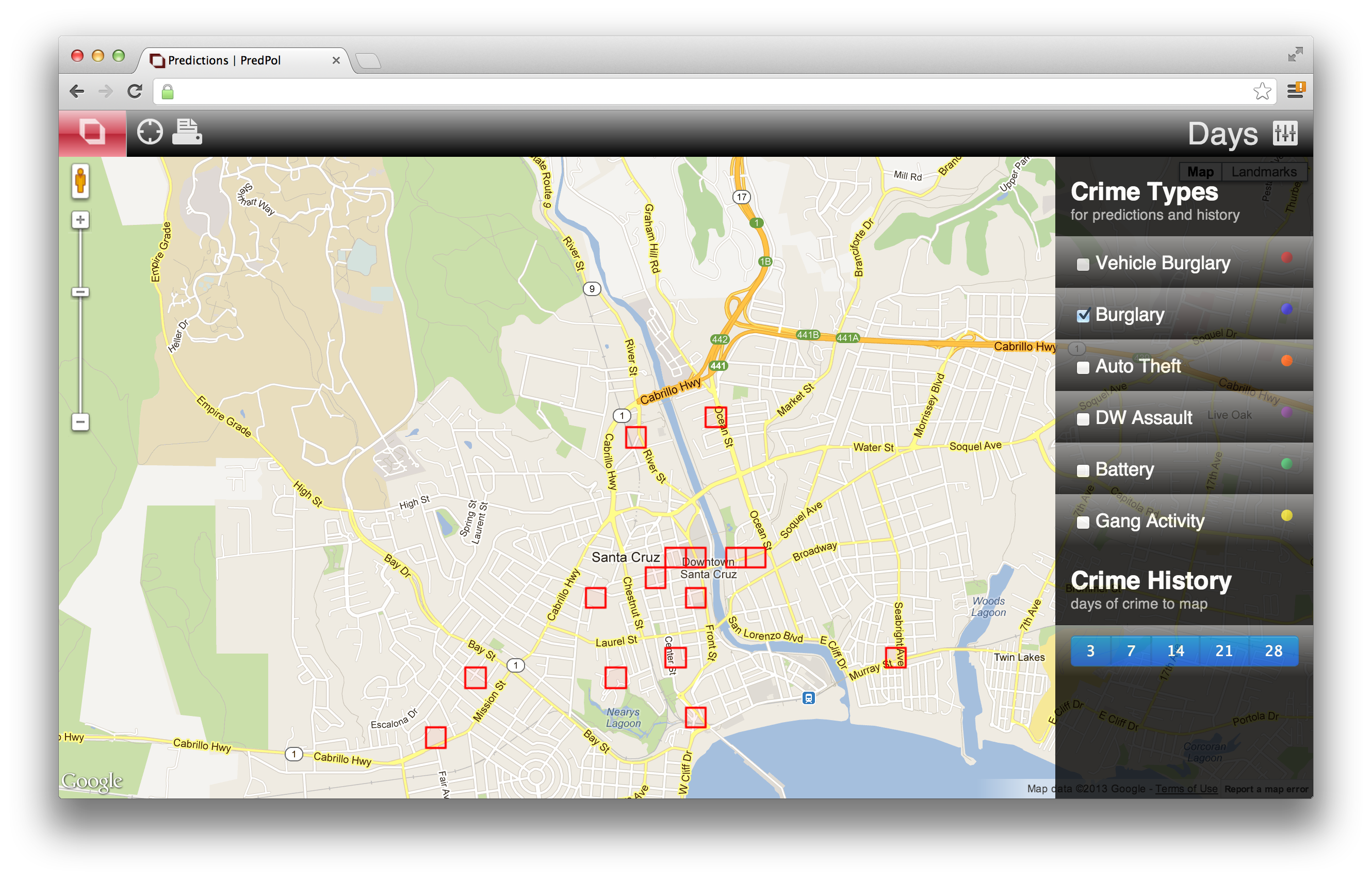The image size is (1372, 880).
Task: Open the Chrome menu button
Action: (x=1296, y=90)
